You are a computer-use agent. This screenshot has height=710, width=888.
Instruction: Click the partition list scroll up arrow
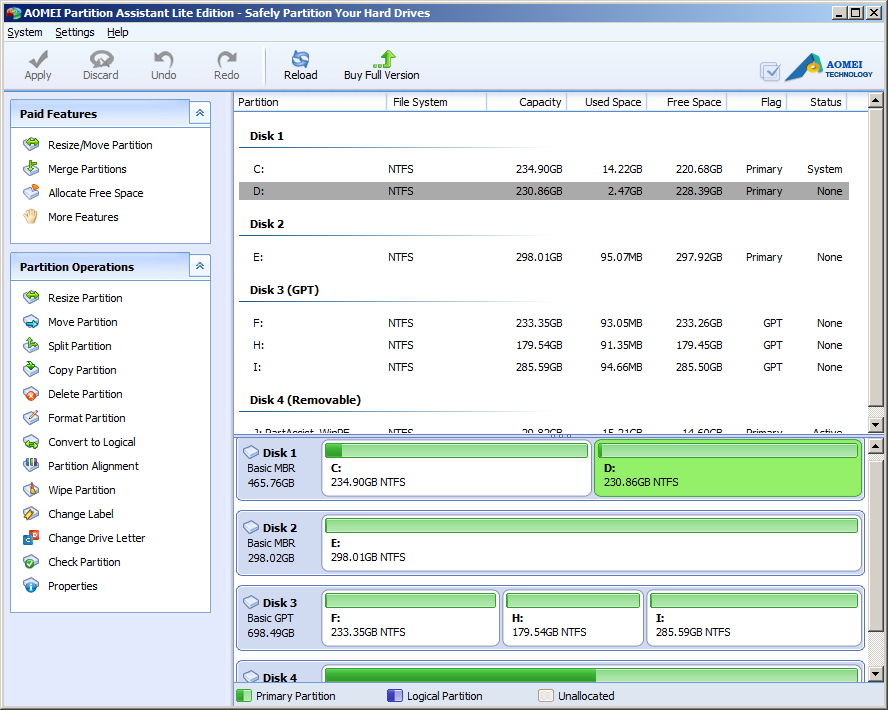(x=876, y=101)
